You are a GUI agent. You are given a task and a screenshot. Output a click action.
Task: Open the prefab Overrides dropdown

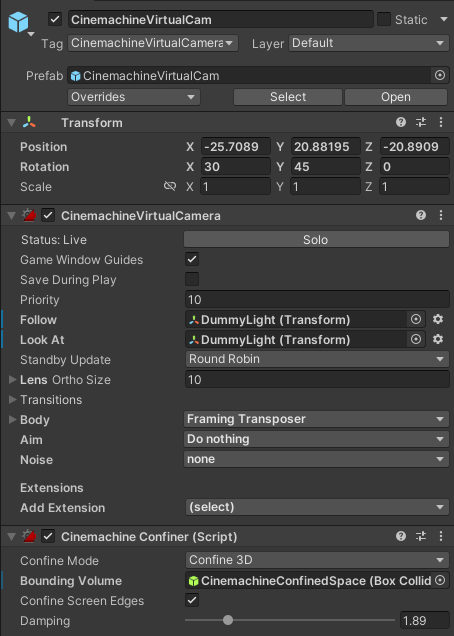click(x=134, y=97)
